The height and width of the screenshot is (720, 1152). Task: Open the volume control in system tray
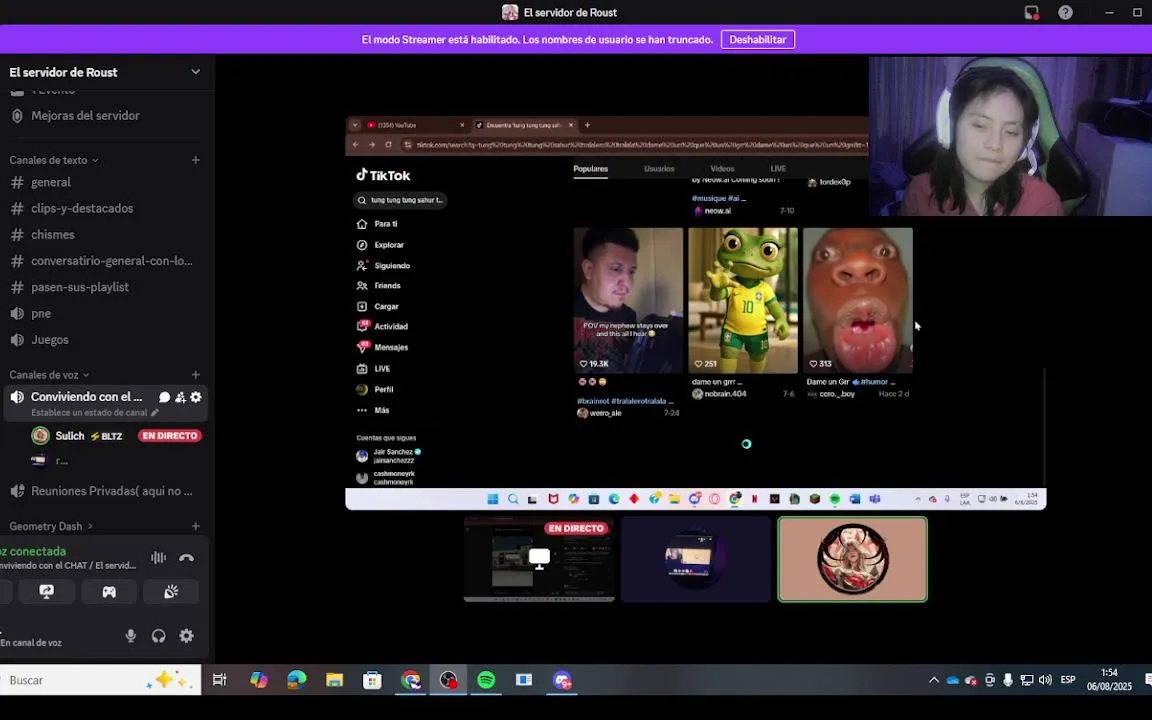tap(1045, 680)
